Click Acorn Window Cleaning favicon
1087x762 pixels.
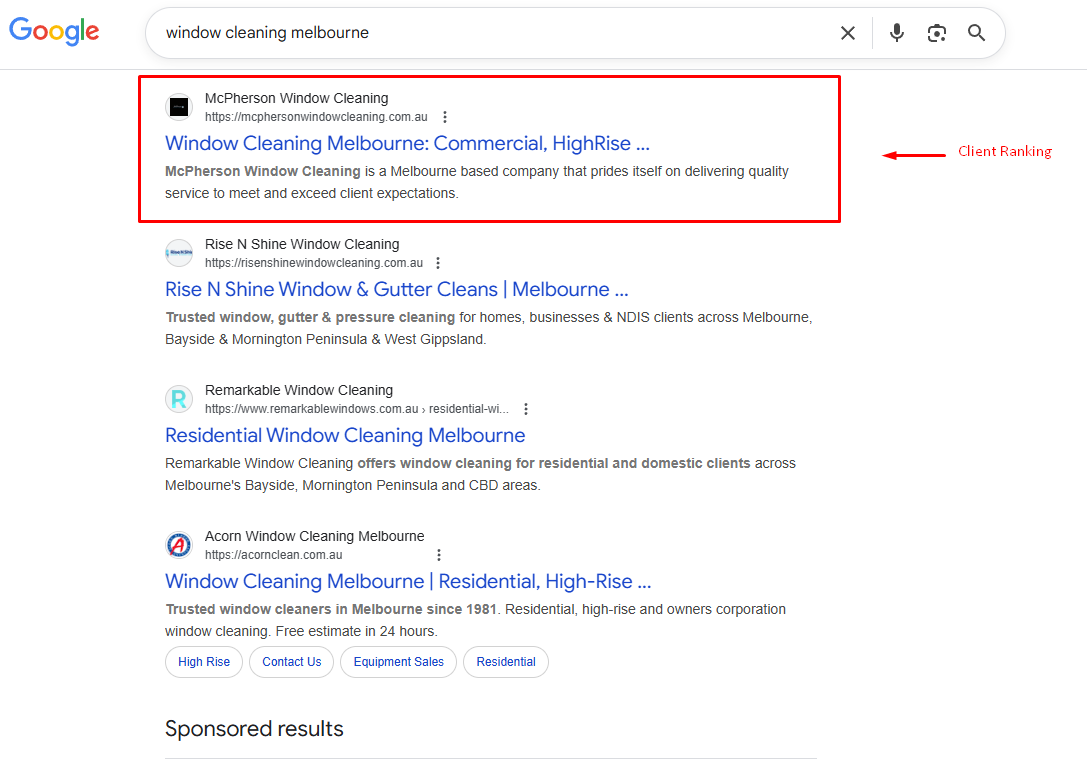(x=179, y=545)
